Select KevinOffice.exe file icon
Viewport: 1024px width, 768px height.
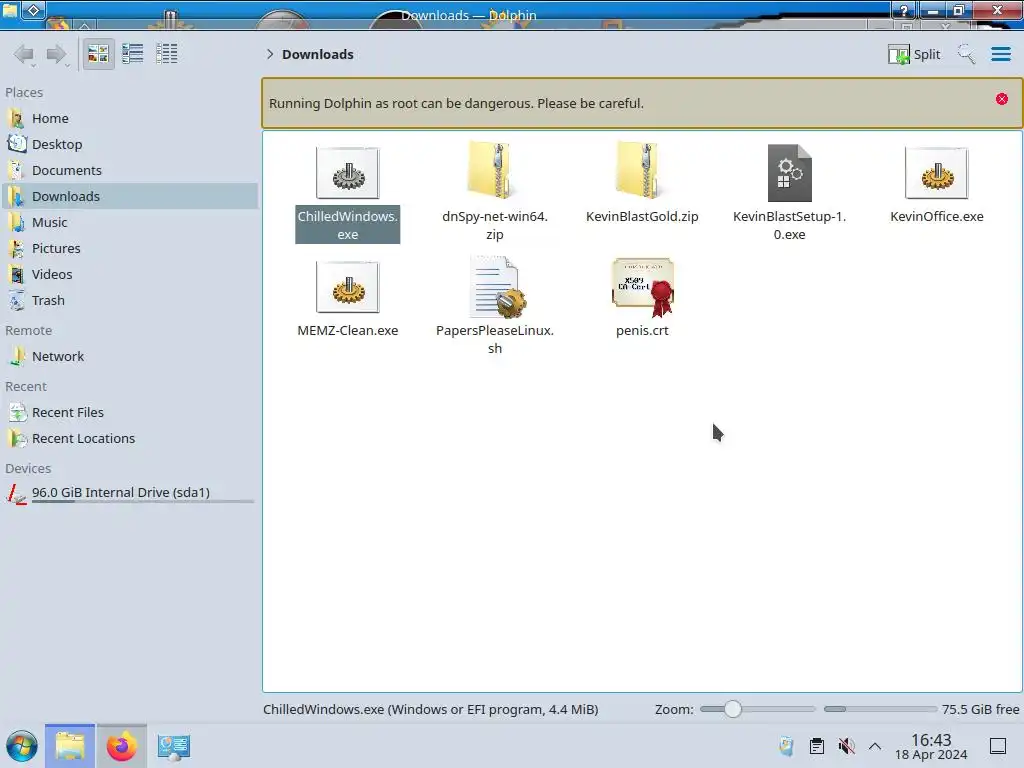pyautogui.click(x=936, y=173)
